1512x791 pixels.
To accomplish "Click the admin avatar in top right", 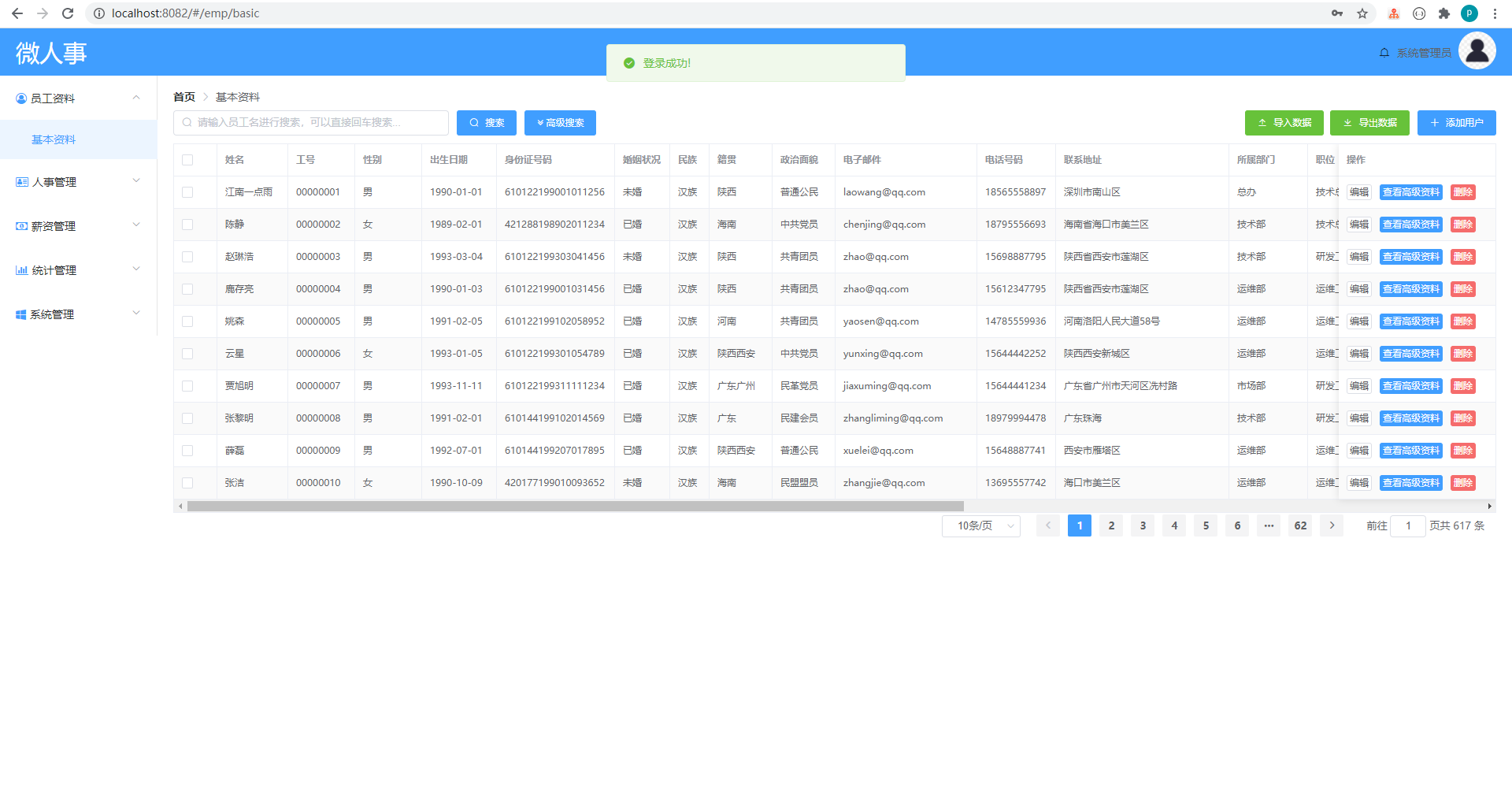I will 1477,50.
